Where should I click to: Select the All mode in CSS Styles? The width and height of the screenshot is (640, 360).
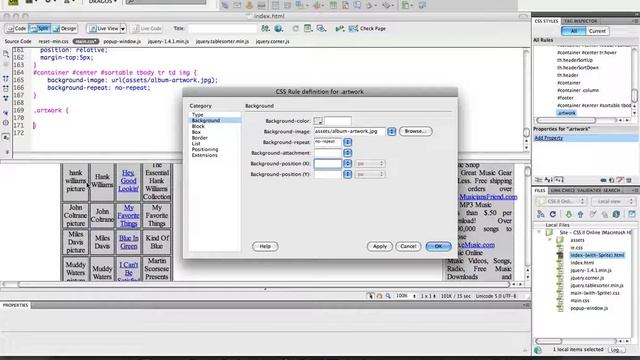click(573, 31)
